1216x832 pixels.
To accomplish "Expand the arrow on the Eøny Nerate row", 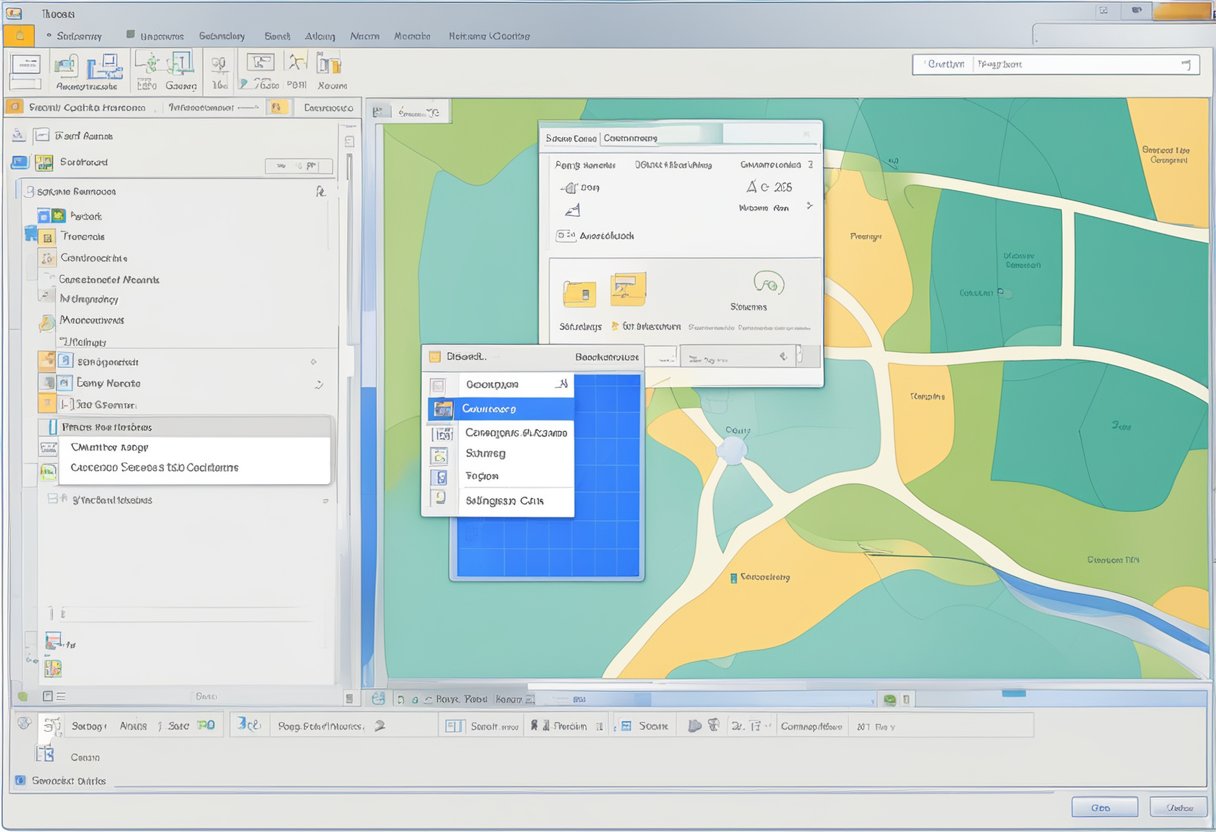I will pos(319,384).
